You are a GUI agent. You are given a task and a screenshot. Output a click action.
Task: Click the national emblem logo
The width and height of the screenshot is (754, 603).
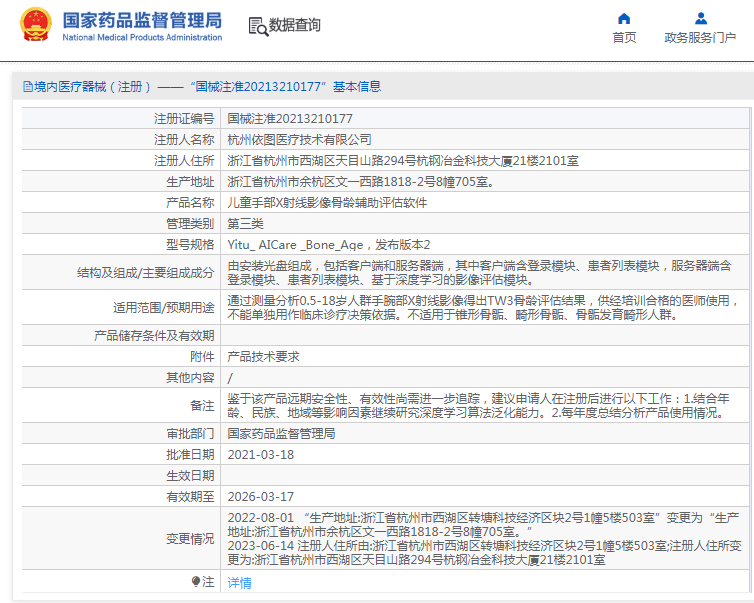click(36, 25)
